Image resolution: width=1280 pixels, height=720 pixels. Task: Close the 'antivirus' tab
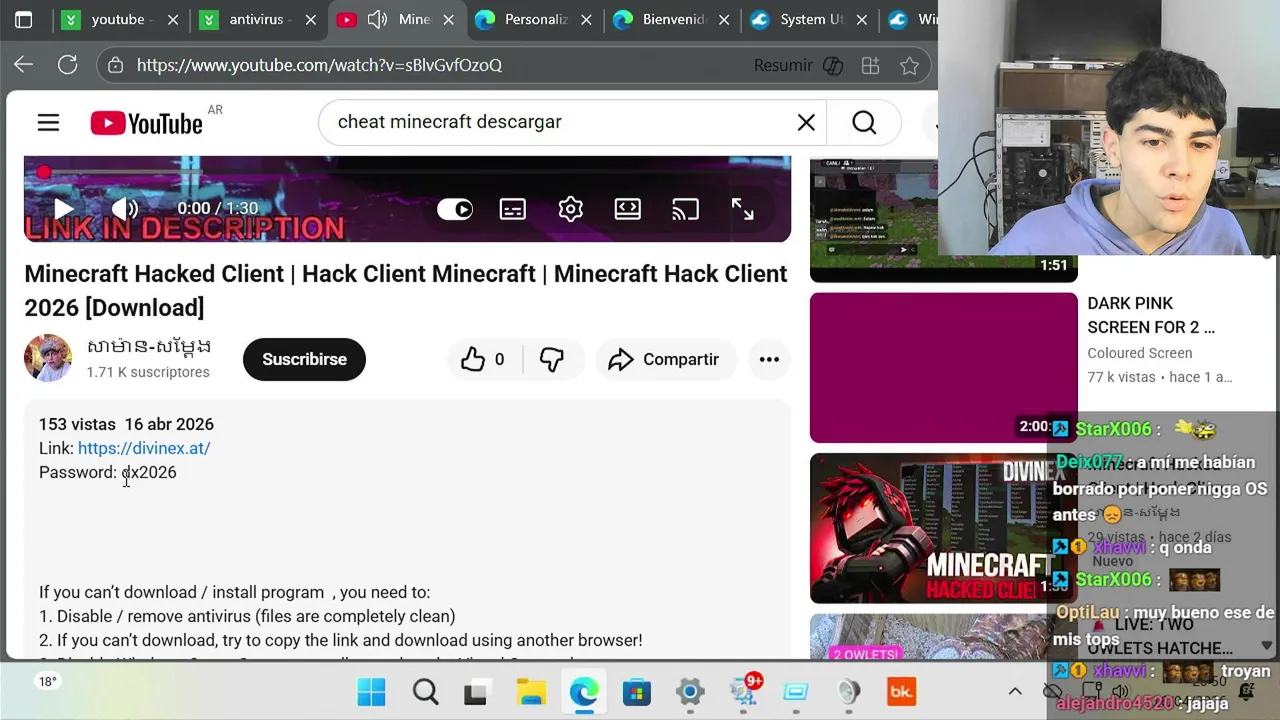[311, 19]
